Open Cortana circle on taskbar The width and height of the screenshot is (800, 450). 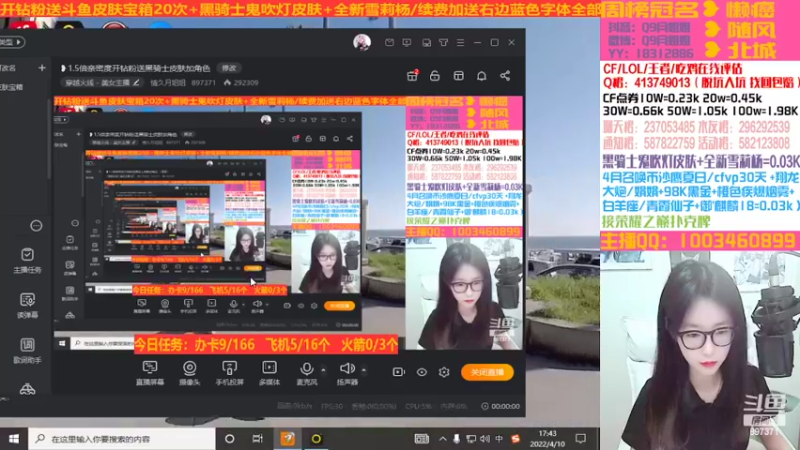(x=230, y=439)
